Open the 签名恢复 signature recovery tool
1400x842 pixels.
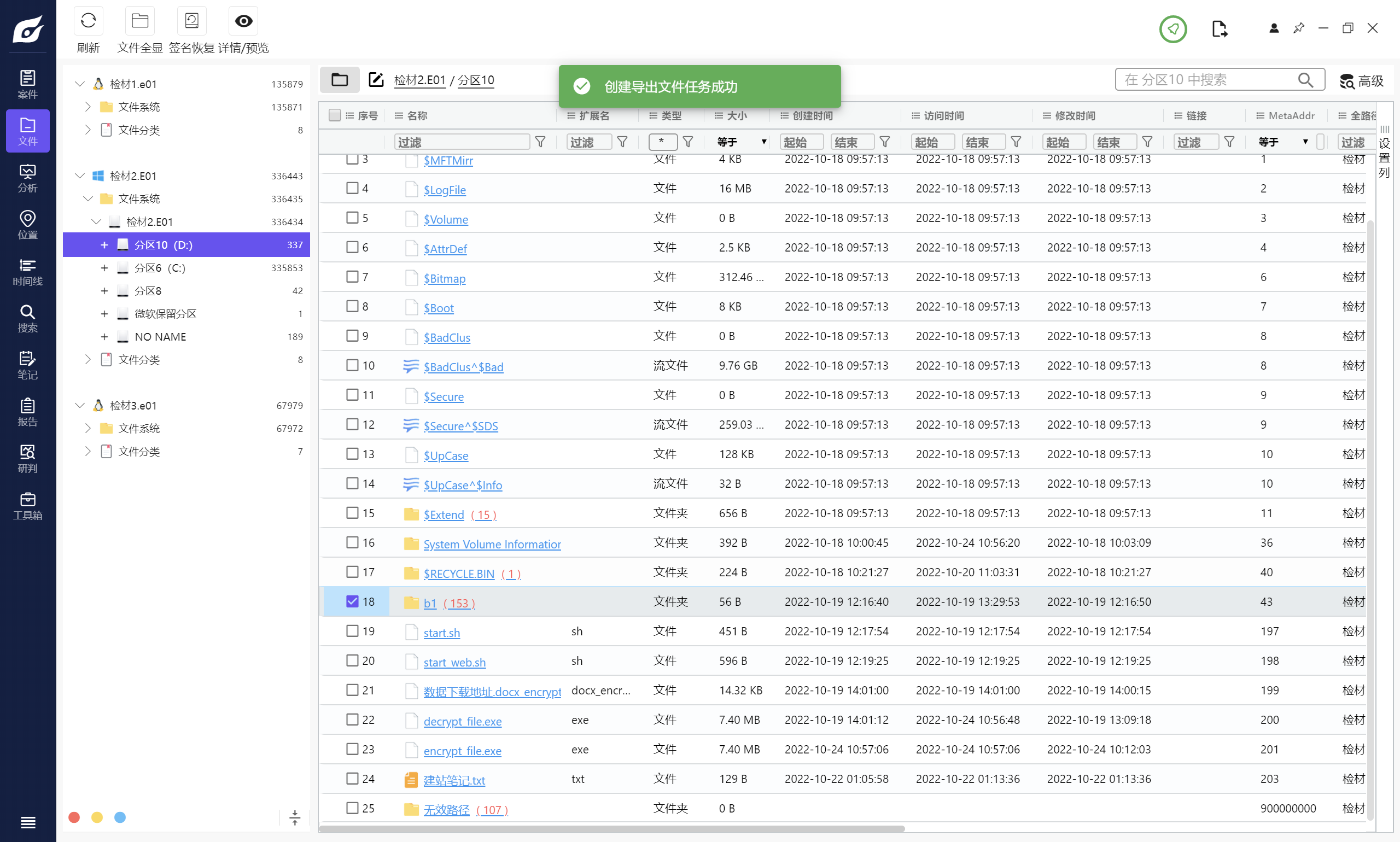point(191,21)
